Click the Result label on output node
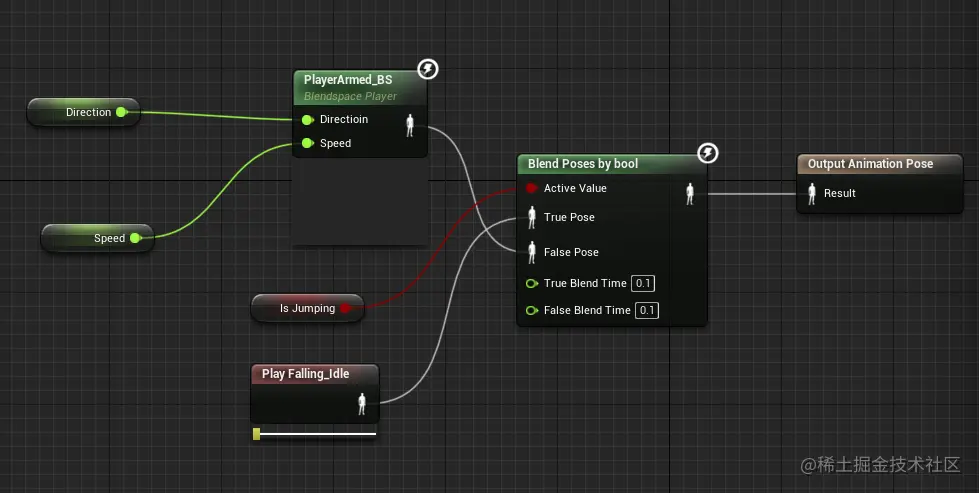Screen dimensions: 979x493 click(x=839, y=193)
